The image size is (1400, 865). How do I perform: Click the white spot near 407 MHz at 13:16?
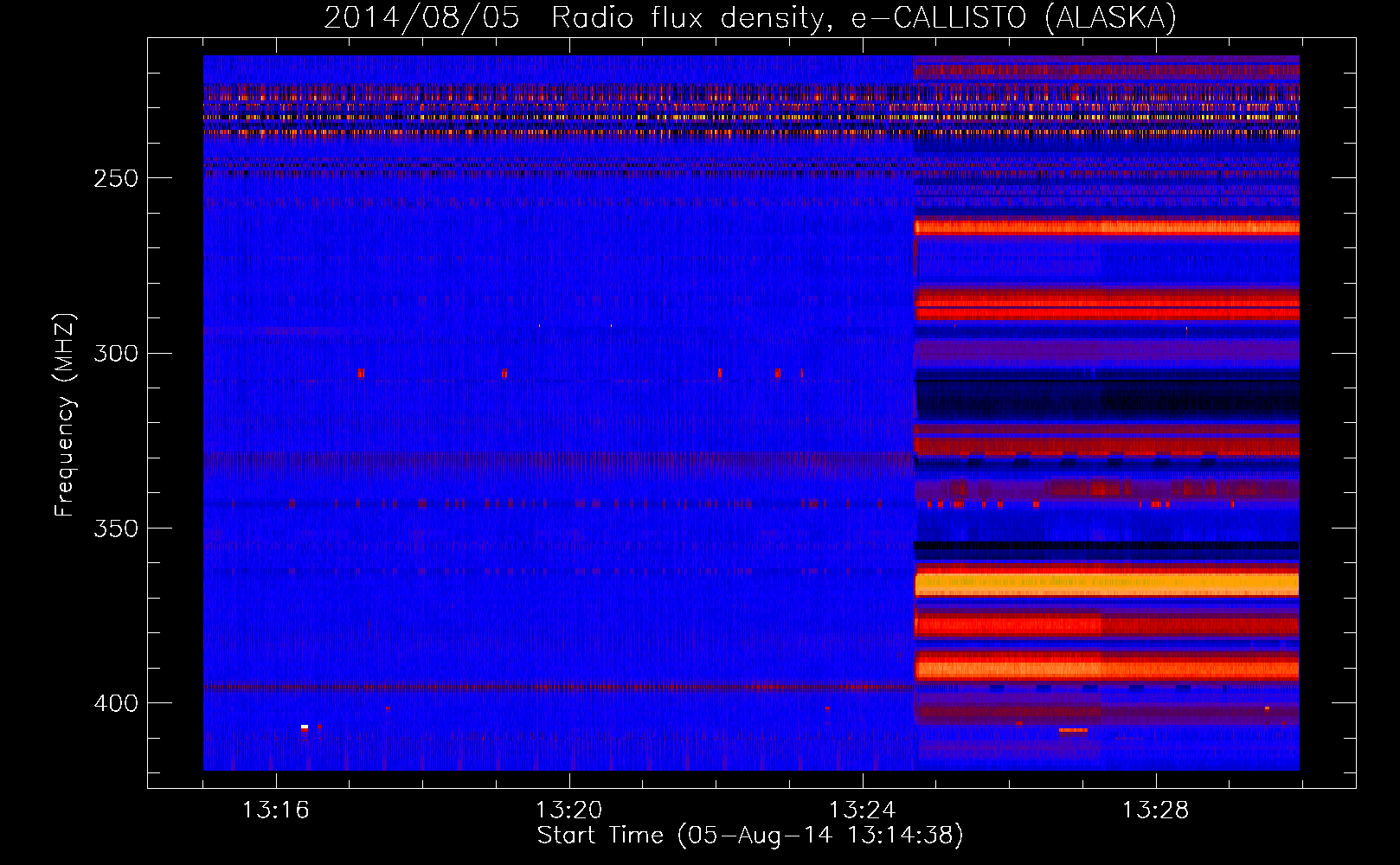pyautogui.click(x=305, y=727)
